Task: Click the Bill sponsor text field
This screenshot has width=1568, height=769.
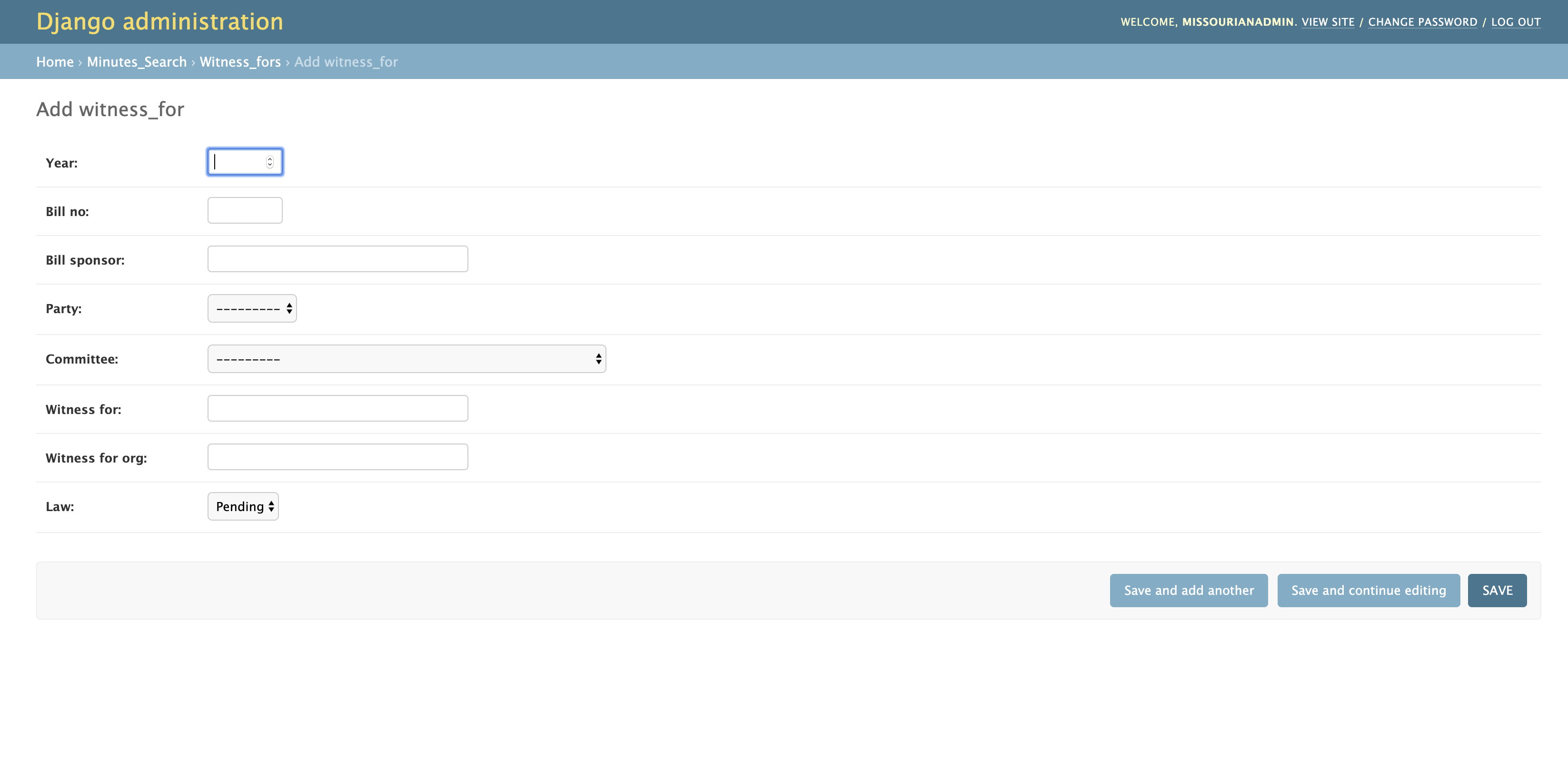Action: tap(337, 259)
